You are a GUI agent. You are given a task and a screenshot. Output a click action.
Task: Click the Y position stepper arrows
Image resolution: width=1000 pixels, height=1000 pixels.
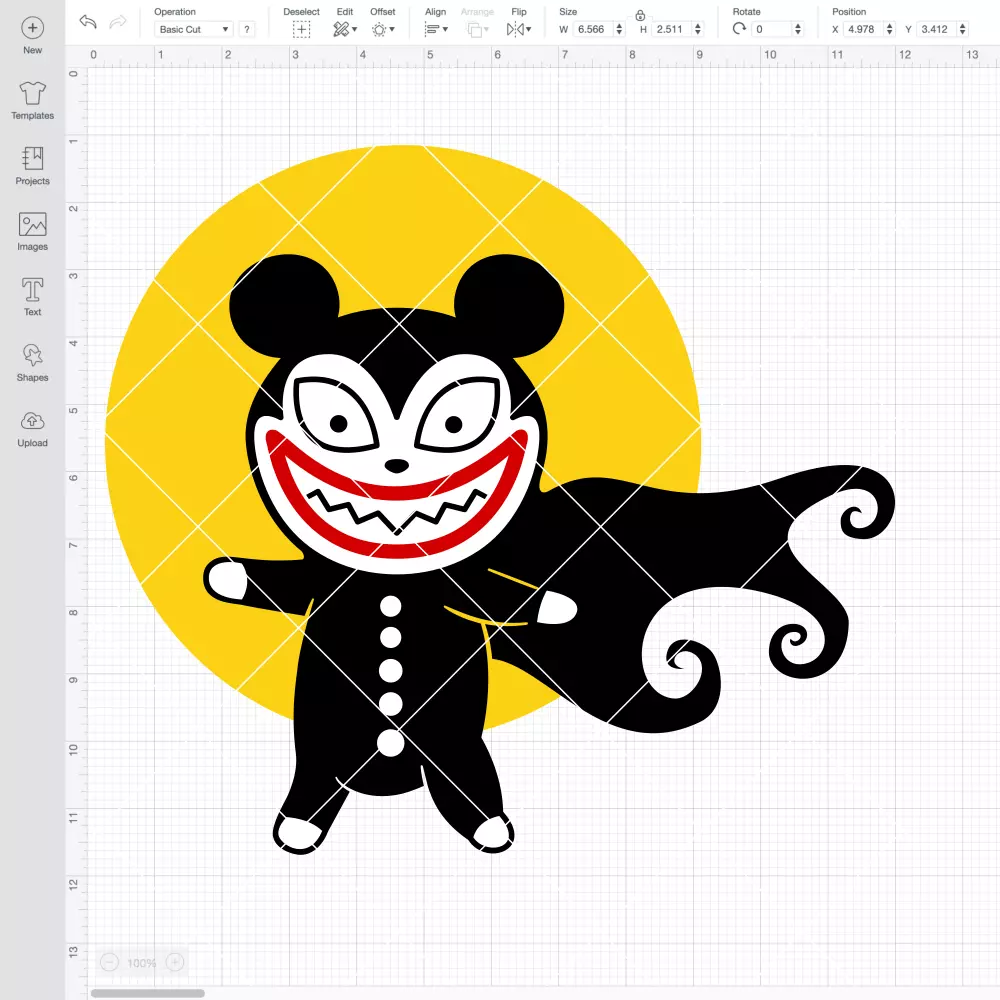point(963,29)
